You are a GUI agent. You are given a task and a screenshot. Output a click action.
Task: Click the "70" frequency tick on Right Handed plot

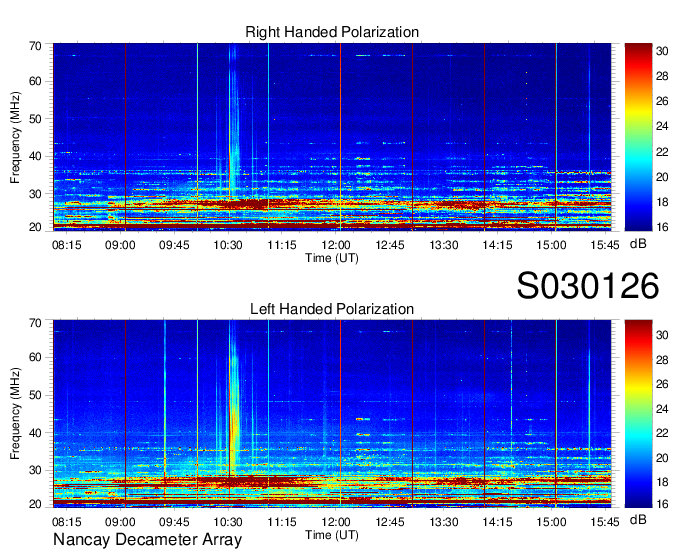(35, 46)
